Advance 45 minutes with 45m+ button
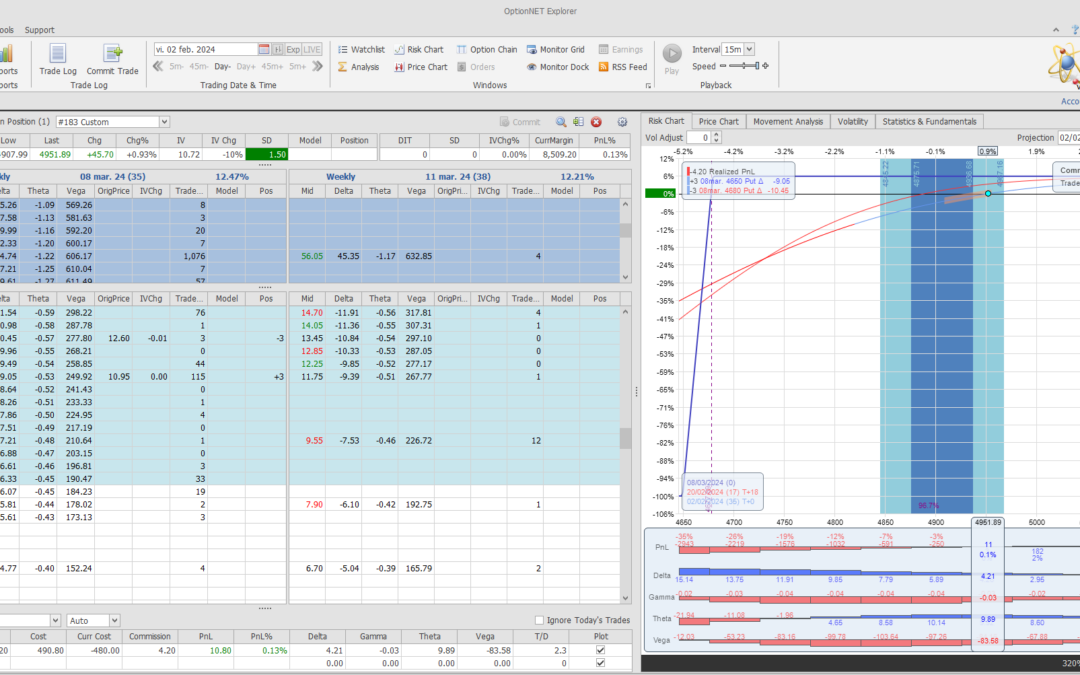 272,66
